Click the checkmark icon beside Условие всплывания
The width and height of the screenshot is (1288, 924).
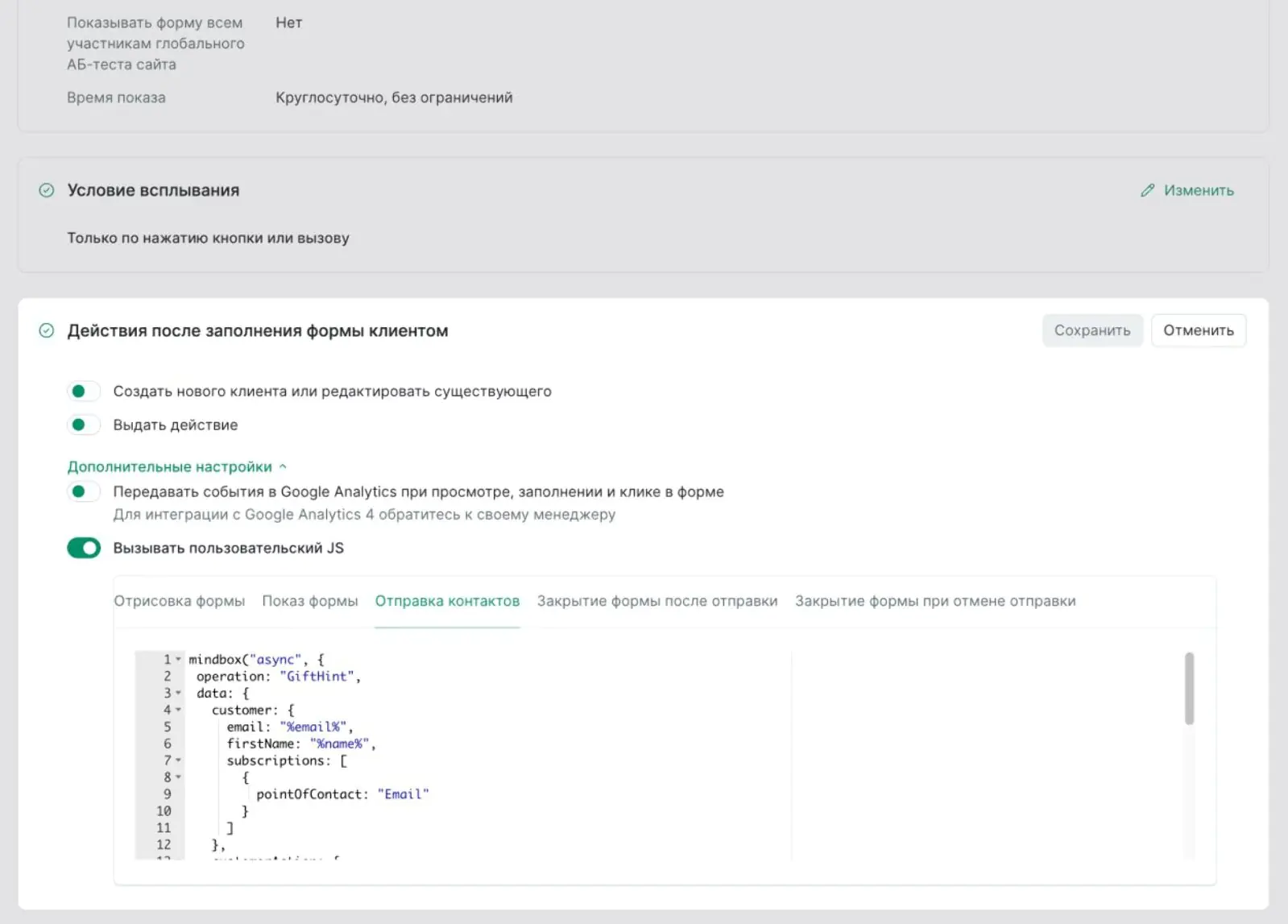point(47,190)
